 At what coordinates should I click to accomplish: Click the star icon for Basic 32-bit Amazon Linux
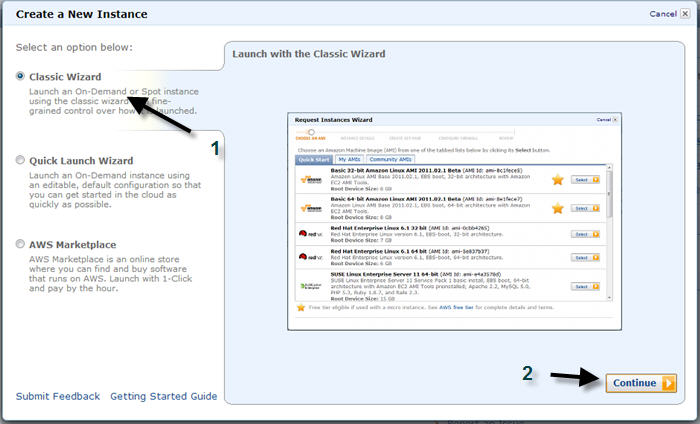(558, 180)
